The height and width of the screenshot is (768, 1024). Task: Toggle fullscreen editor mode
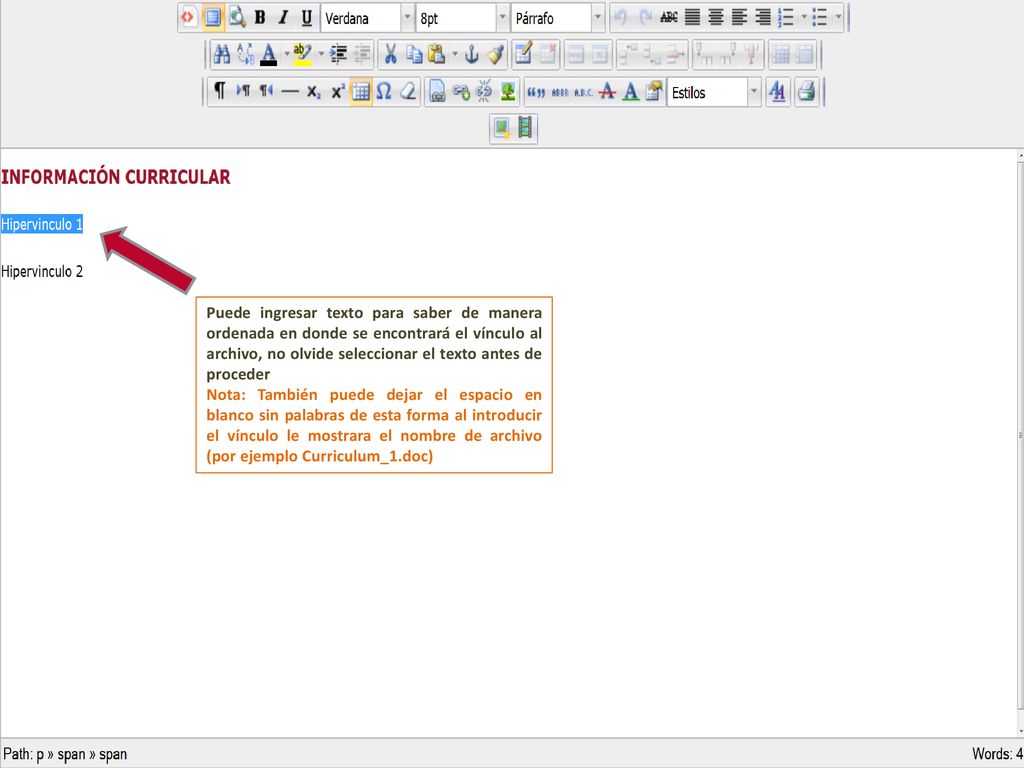212,18
